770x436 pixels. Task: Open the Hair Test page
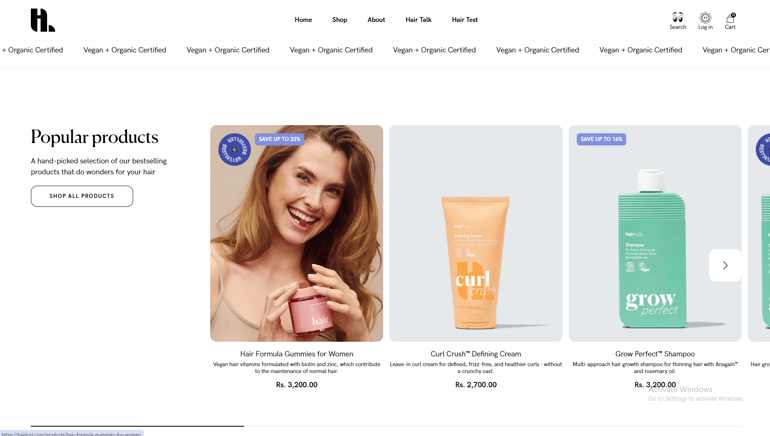point(465,20)
